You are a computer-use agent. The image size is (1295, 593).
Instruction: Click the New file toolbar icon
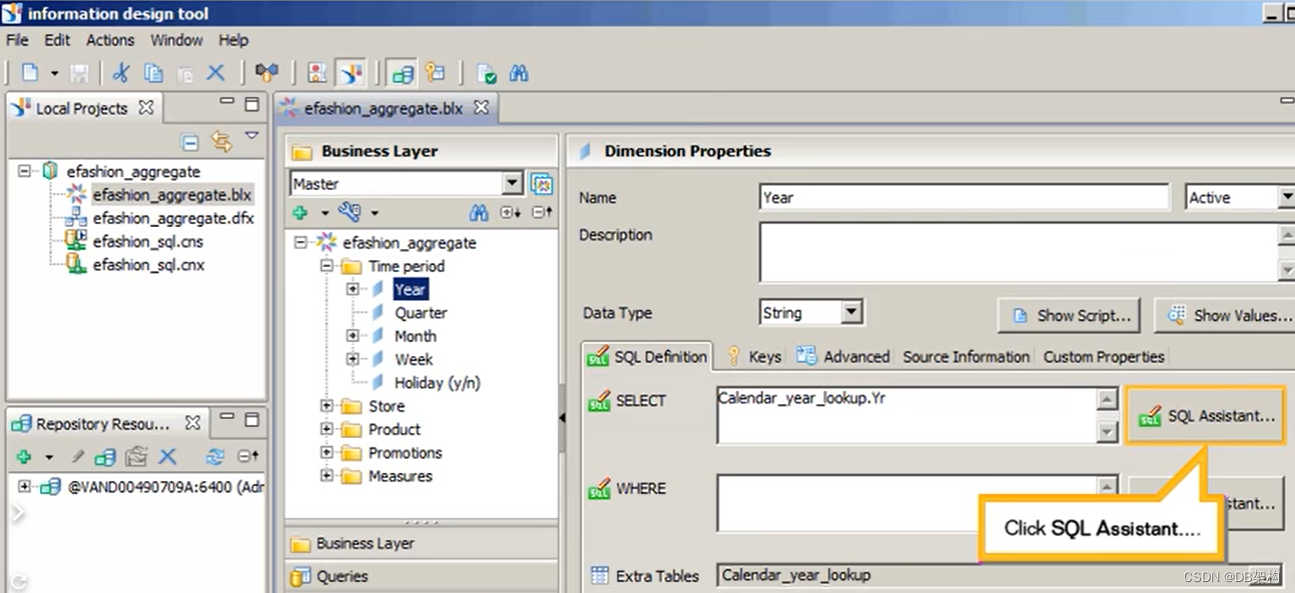pyautogui.click(x=31, y=73)
